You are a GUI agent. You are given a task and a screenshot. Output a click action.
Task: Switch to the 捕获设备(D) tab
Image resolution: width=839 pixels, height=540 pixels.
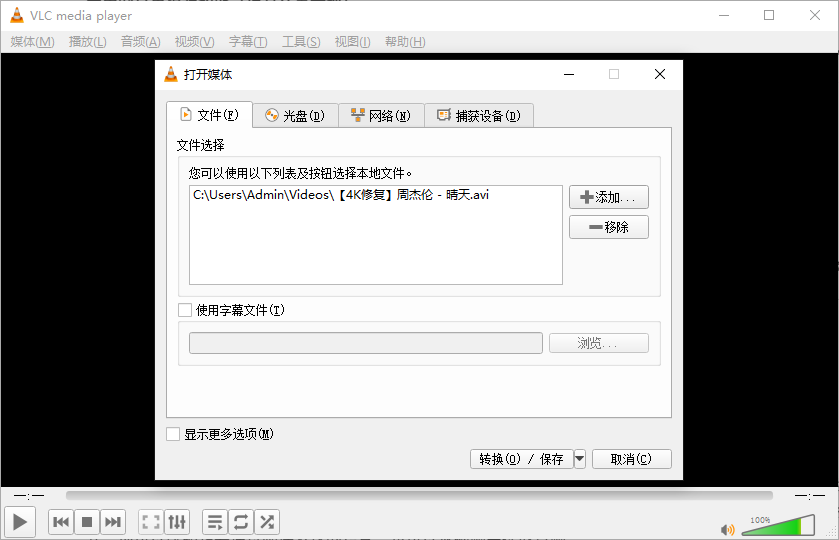pyautogui.click(x=479, y=116)
